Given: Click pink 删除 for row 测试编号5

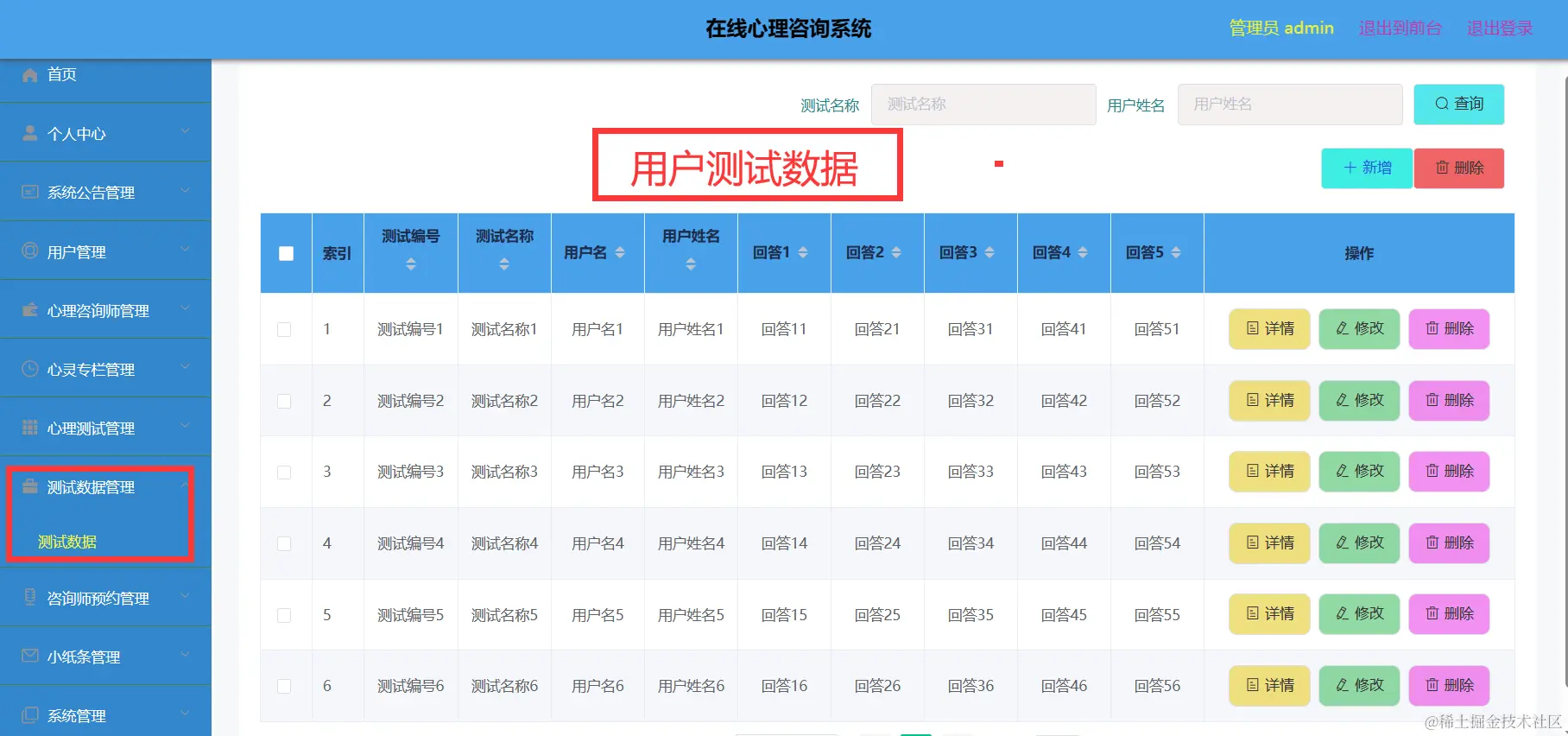Looking at the screenshot, I should click(1449, 614).
